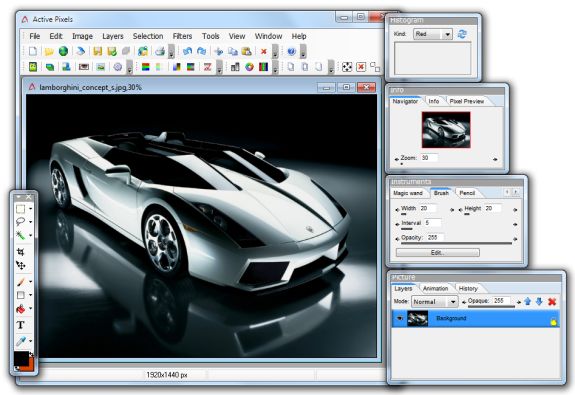Click the rainbow color bars icon

[x=146, y=67]
